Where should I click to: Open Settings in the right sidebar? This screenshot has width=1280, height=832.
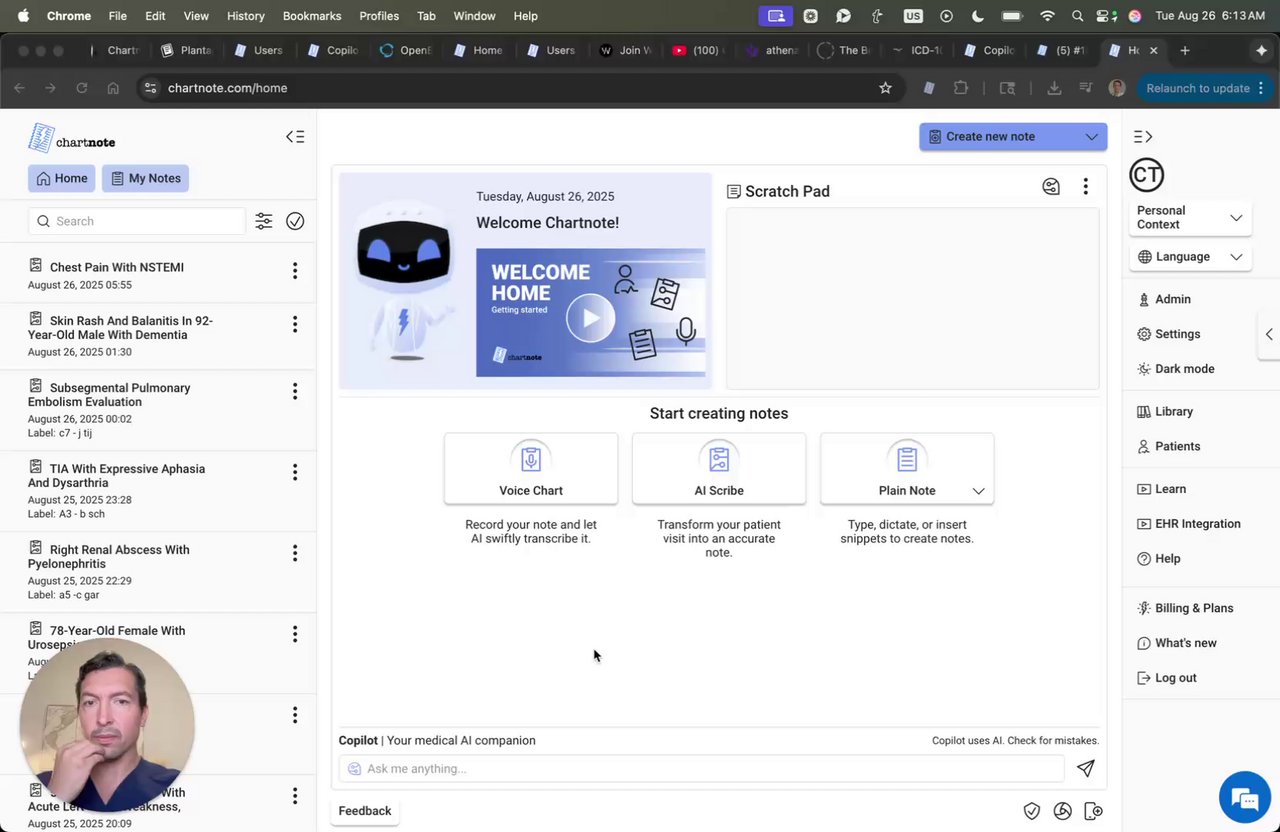coord(1169,334)
